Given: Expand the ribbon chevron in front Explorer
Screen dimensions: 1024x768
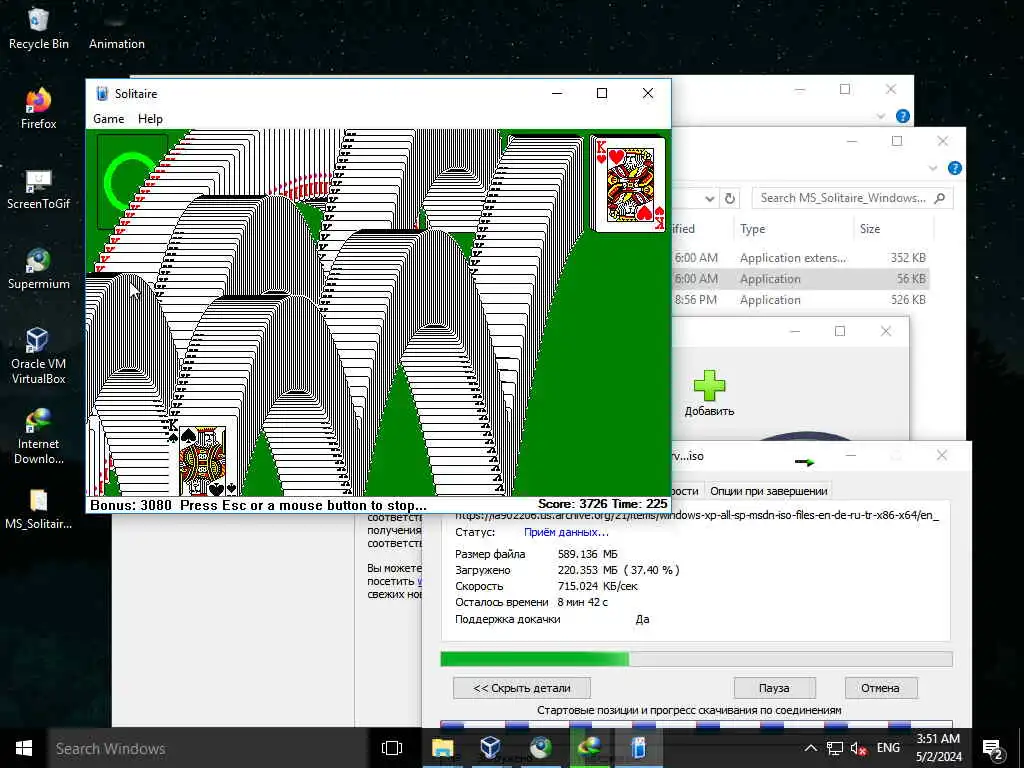Looking at the screenshot, I should click(x=933, y=168).
